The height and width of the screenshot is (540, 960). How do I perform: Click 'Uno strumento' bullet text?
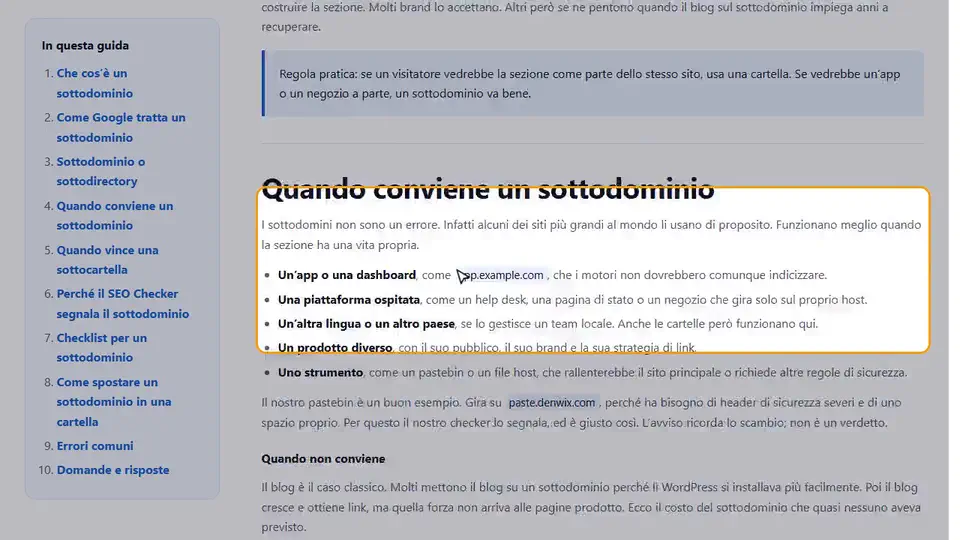click(x=320, y=372)
